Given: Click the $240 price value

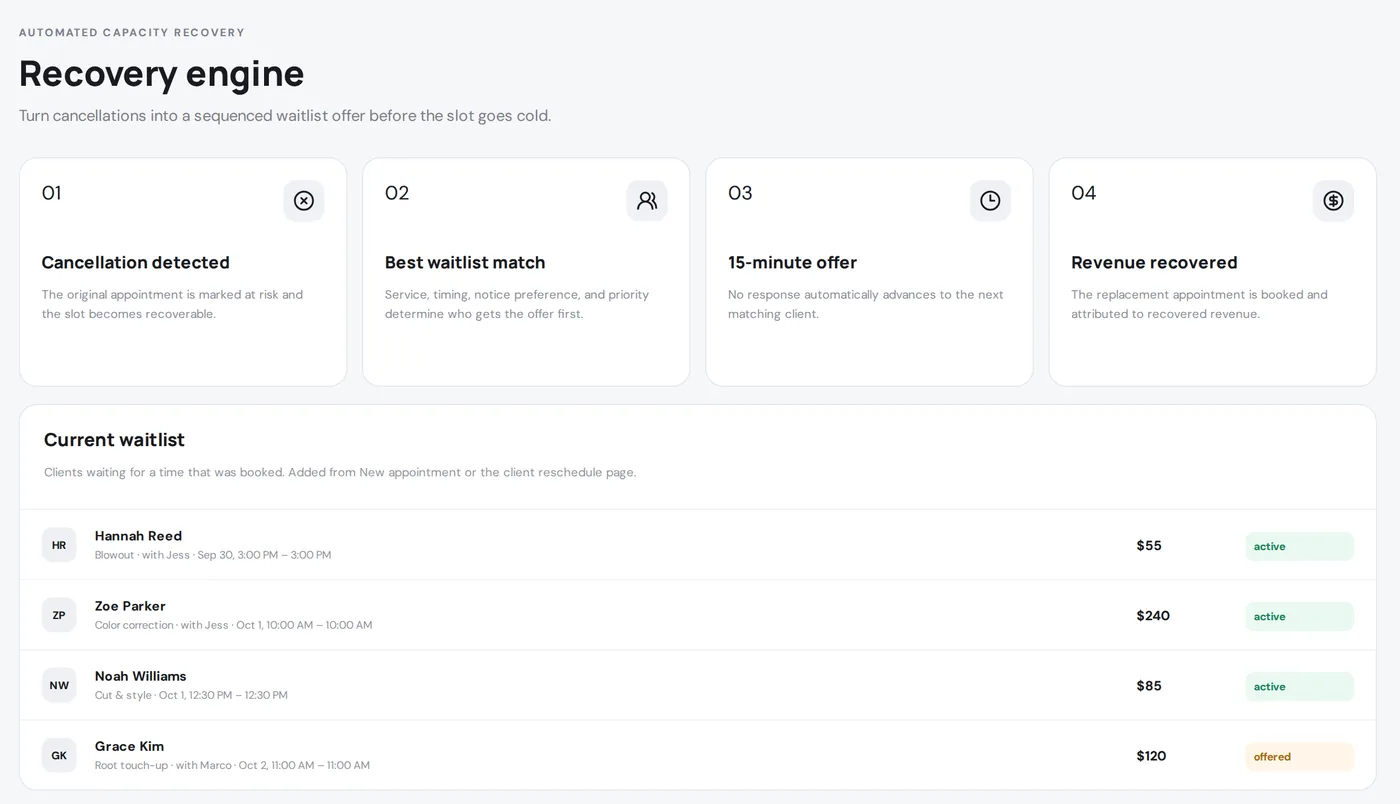Looking at the screenshot, I should (x=1153, y=615).
